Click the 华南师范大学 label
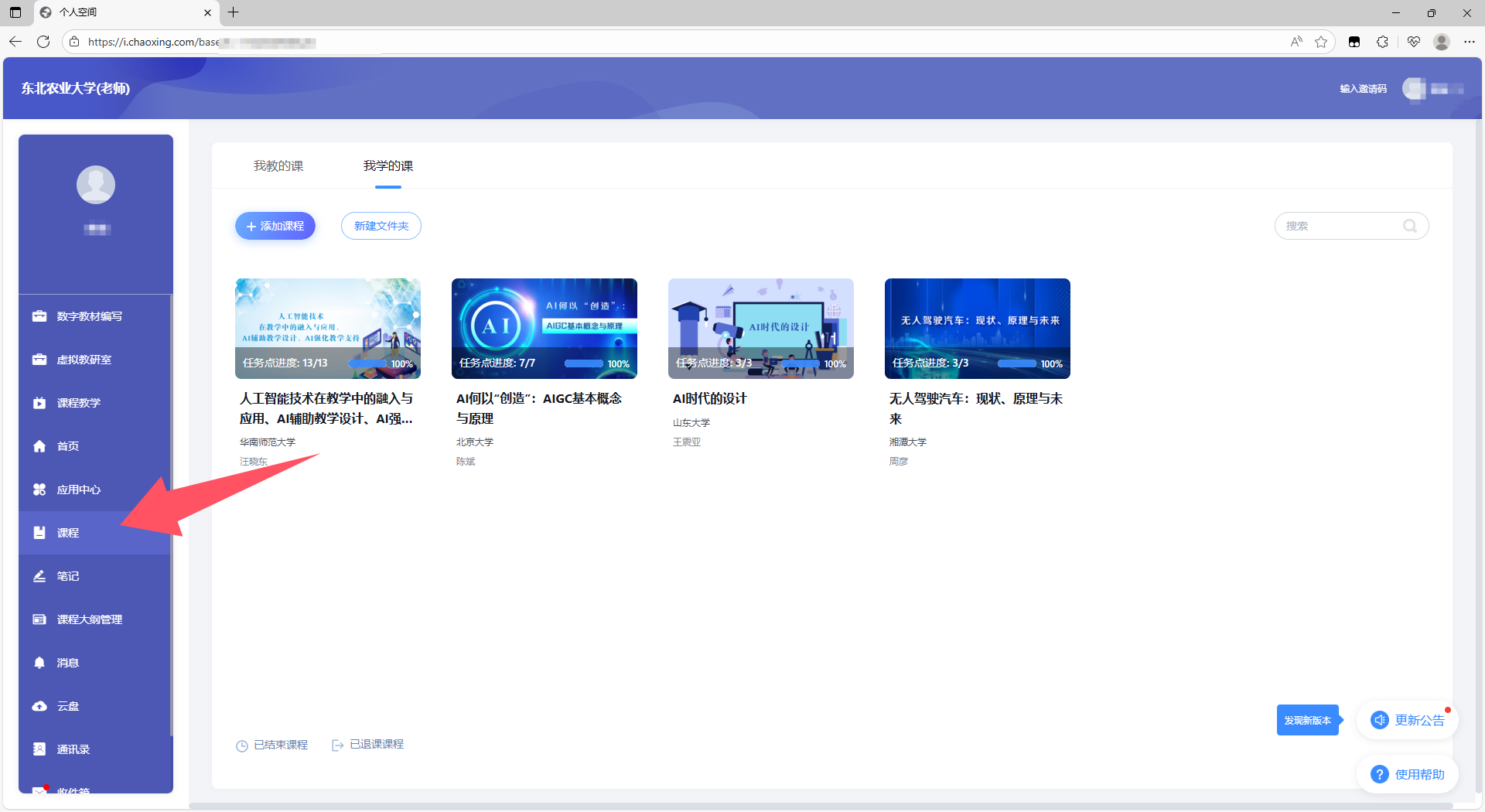This screenshot has width=1485, height=812. 268,442
